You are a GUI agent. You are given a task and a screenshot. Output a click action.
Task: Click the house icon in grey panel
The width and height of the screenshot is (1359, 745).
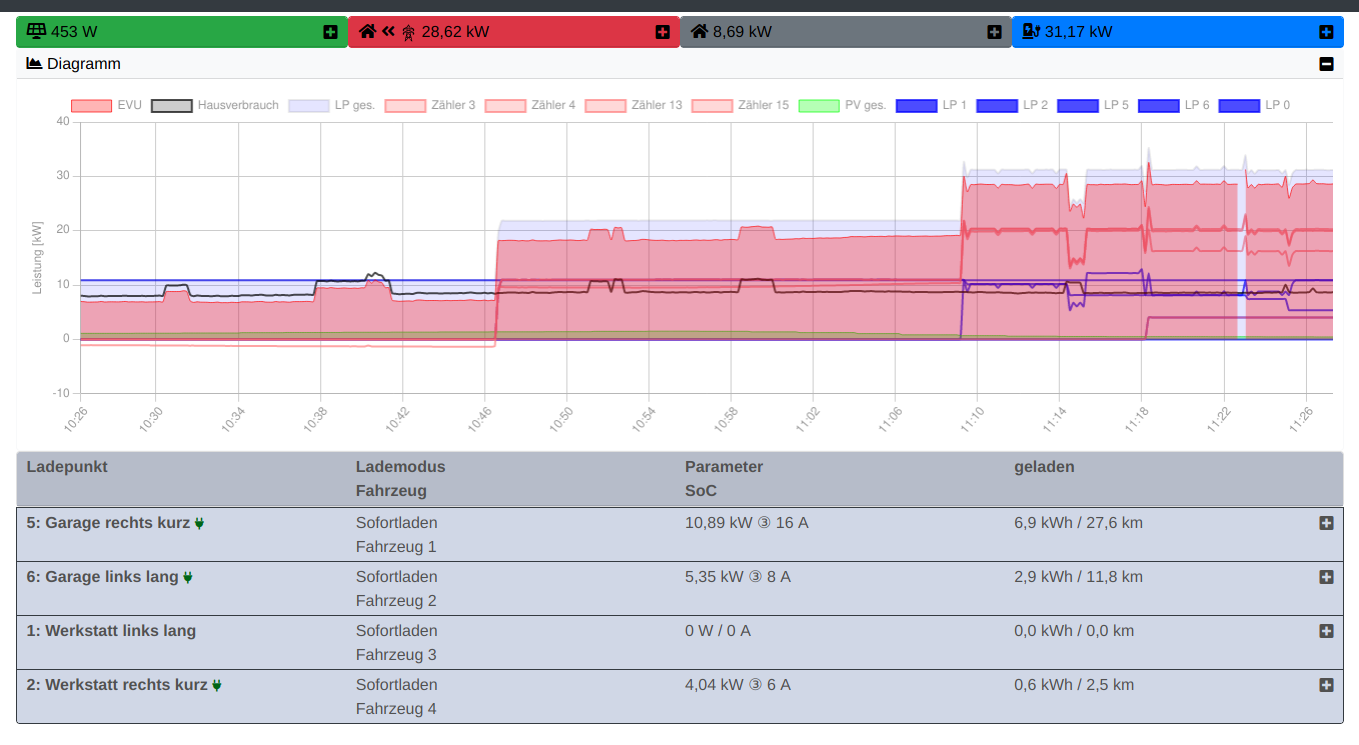(699, 31)
